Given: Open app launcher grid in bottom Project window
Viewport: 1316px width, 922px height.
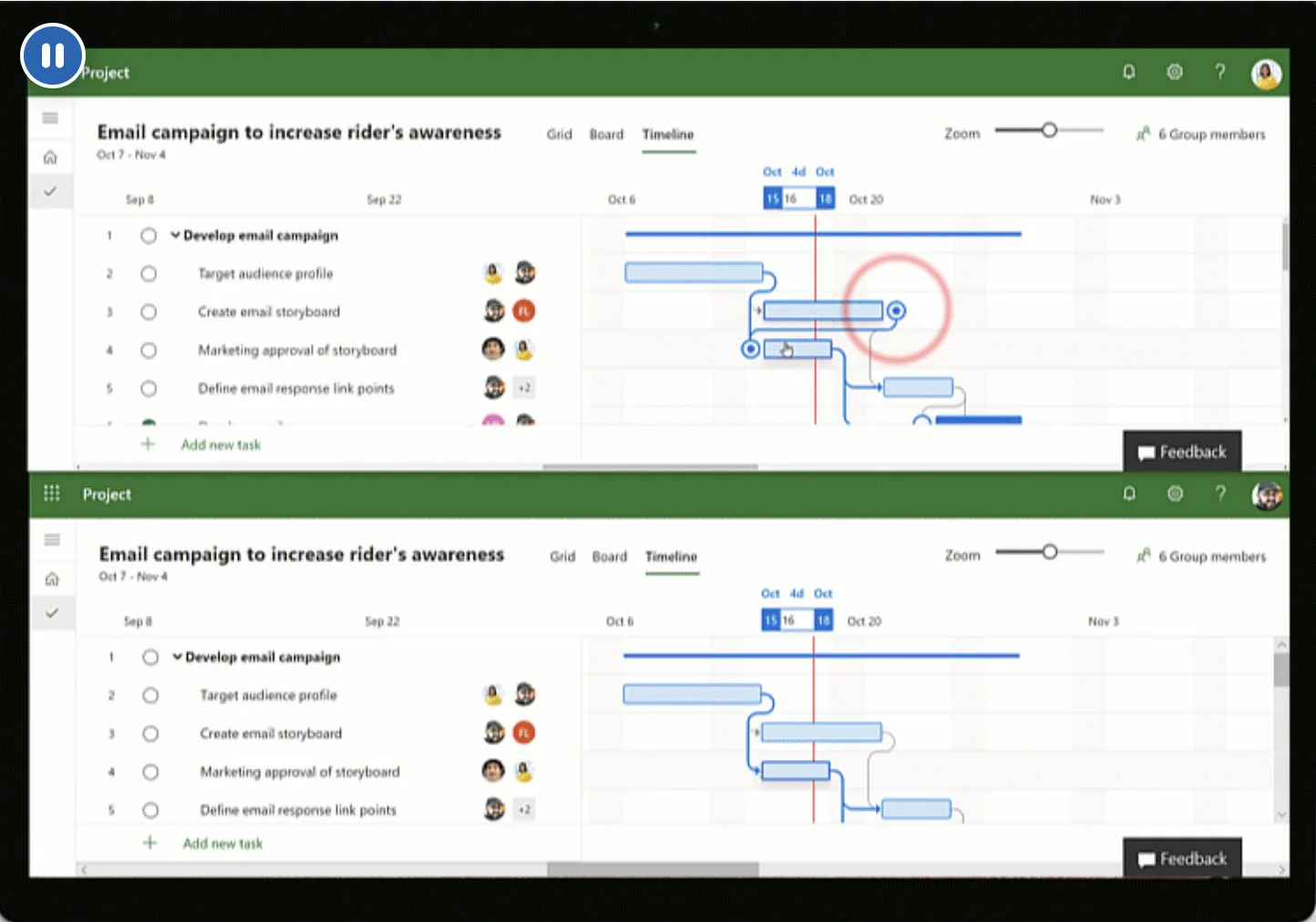Looking at the screenshot, I should 52,493.
